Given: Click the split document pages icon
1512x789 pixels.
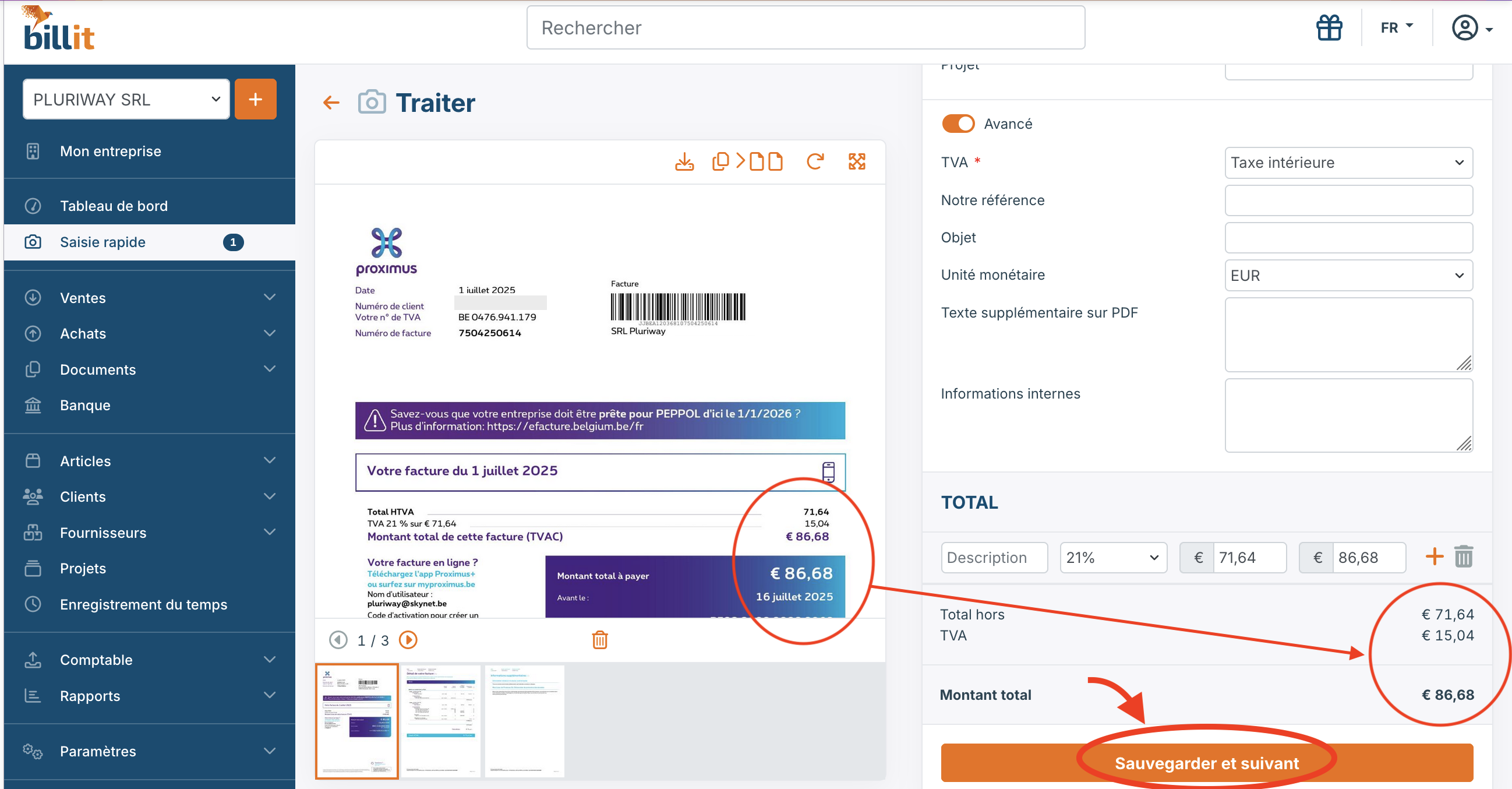Looking at the screenshot, I should 747,161.
